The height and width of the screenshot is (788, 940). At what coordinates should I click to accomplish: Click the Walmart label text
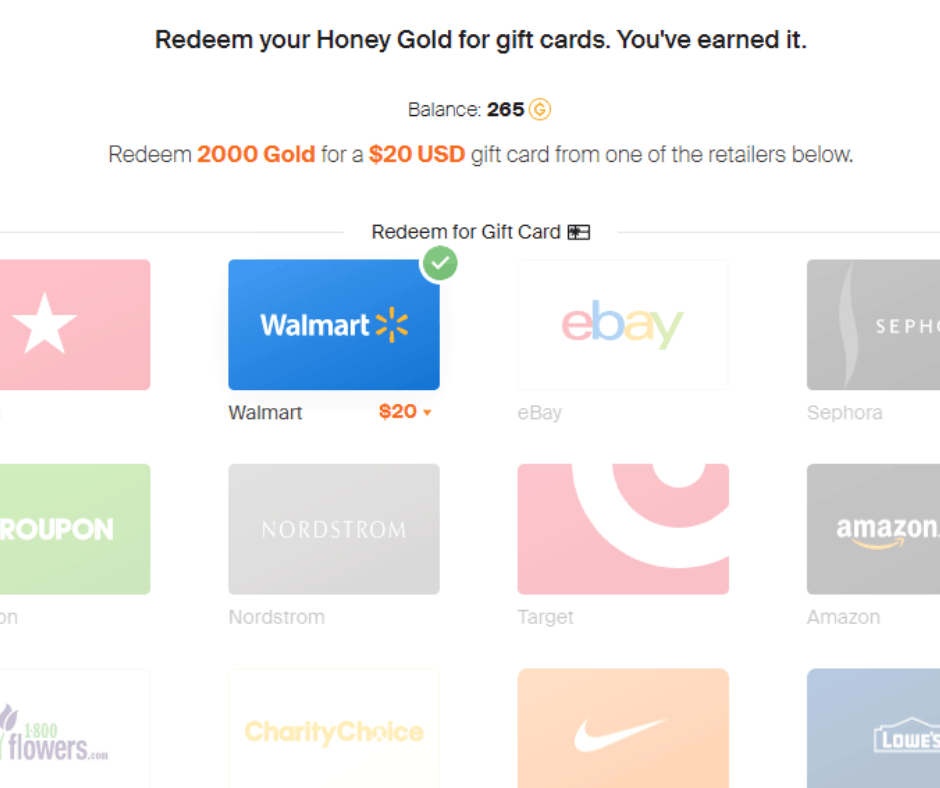point(265,413)
